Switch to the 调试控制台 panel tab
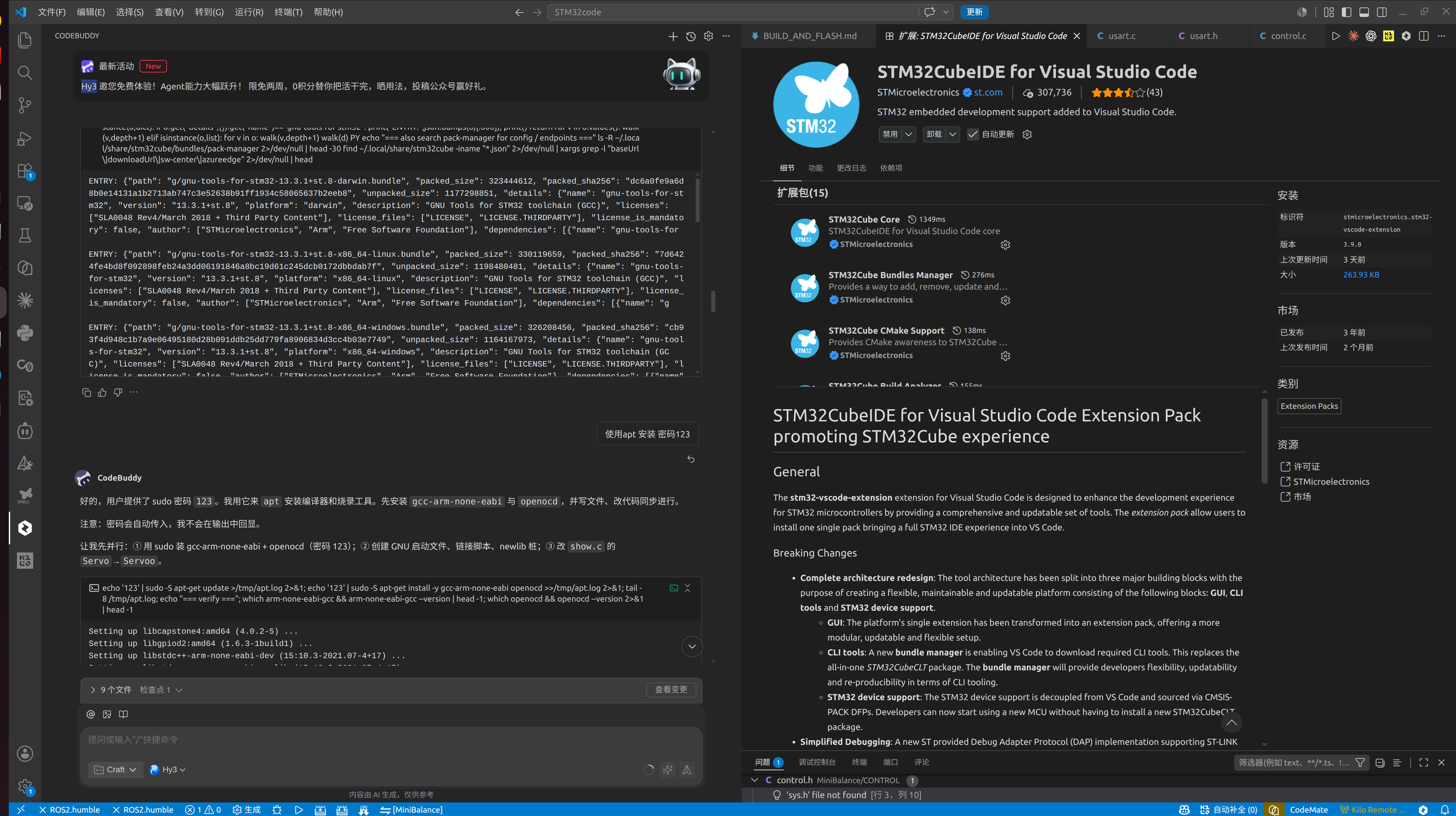The width and height of the screenshot is (1456, 816). (x=817, y=762)
